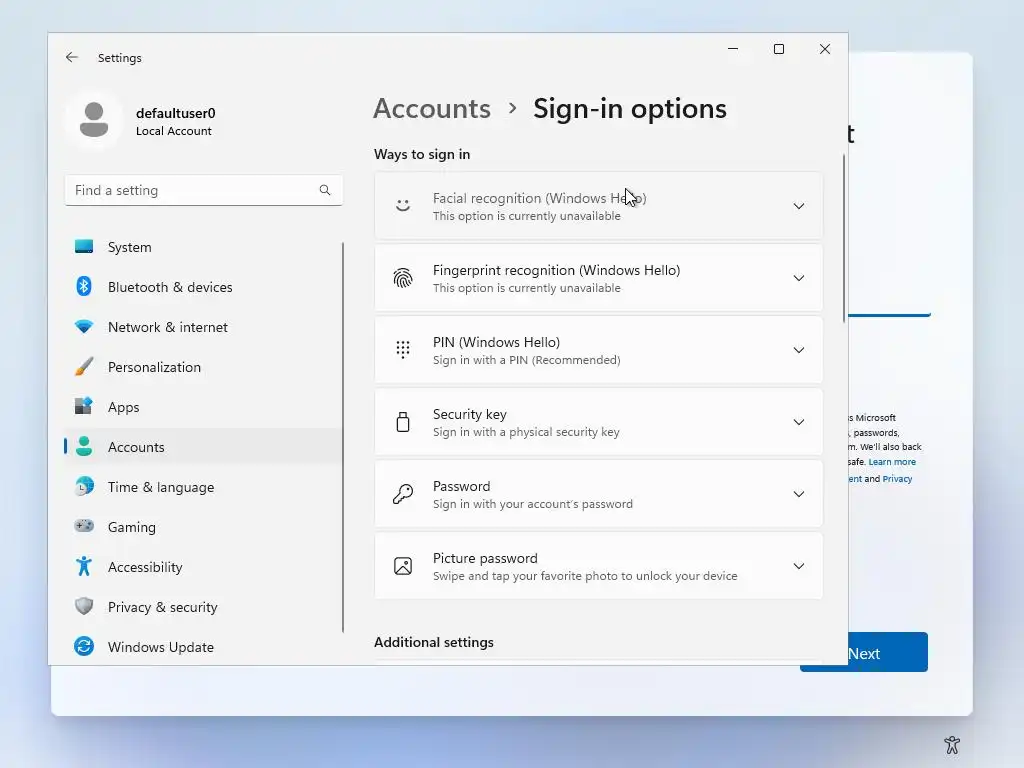Click the Time & language clock icon
Viewport: 1024px width, 768px height.
84,487
